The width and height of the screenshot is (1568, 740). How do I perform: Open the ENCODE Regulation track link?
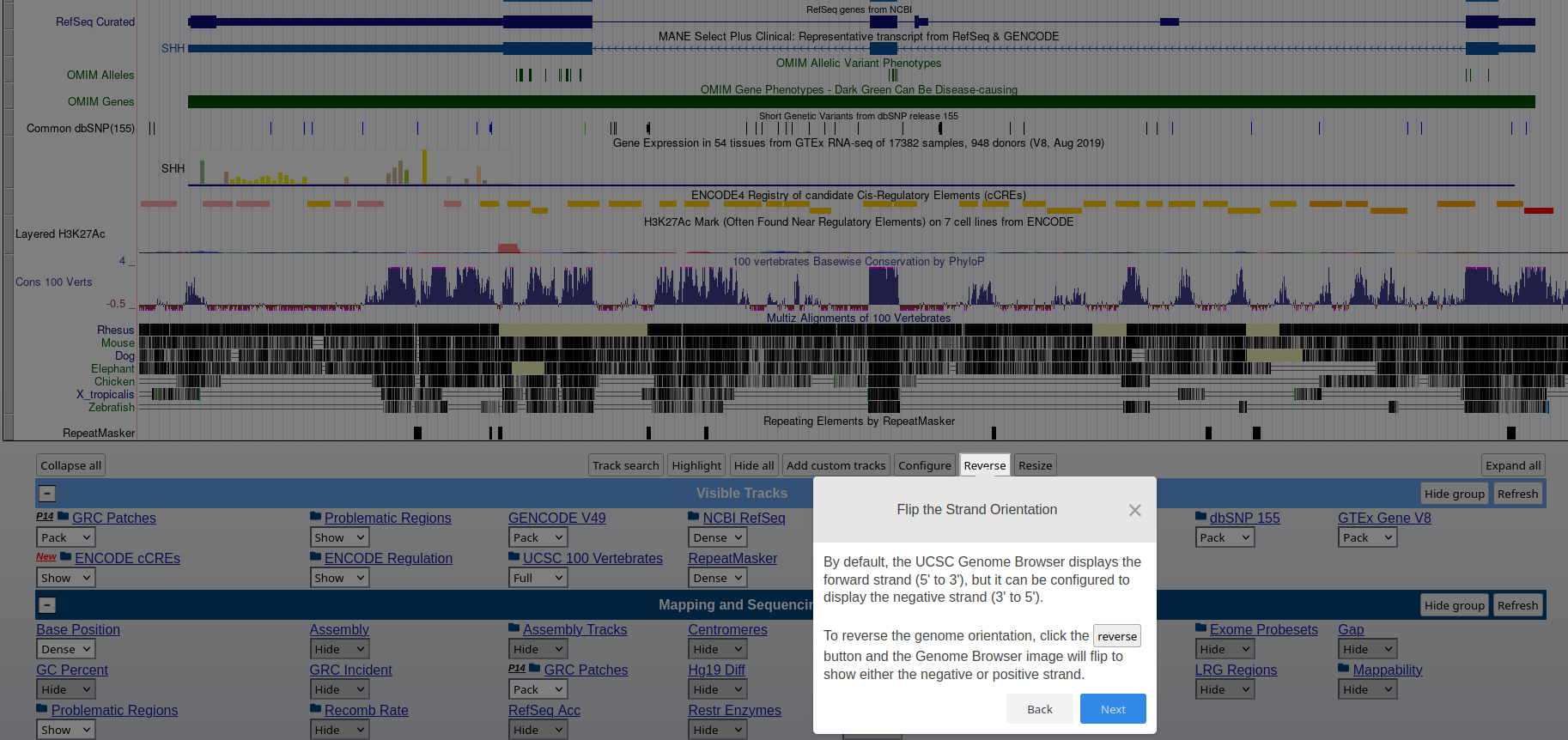387,558
